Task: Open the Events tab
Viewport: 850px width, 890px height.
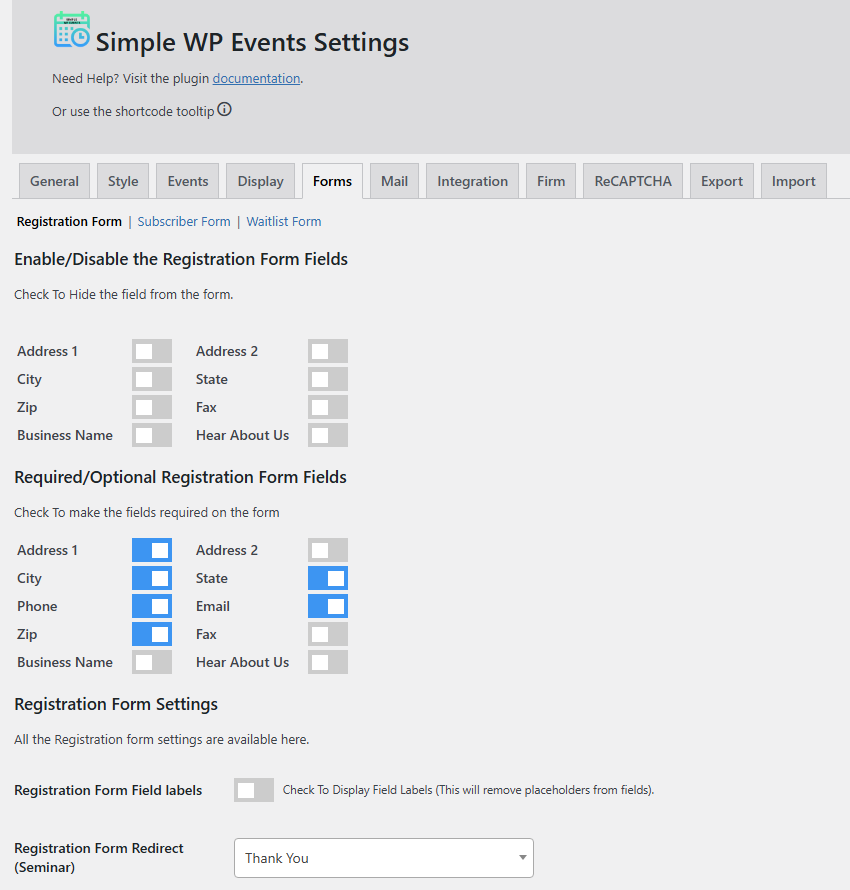Action: pos(188,181)
